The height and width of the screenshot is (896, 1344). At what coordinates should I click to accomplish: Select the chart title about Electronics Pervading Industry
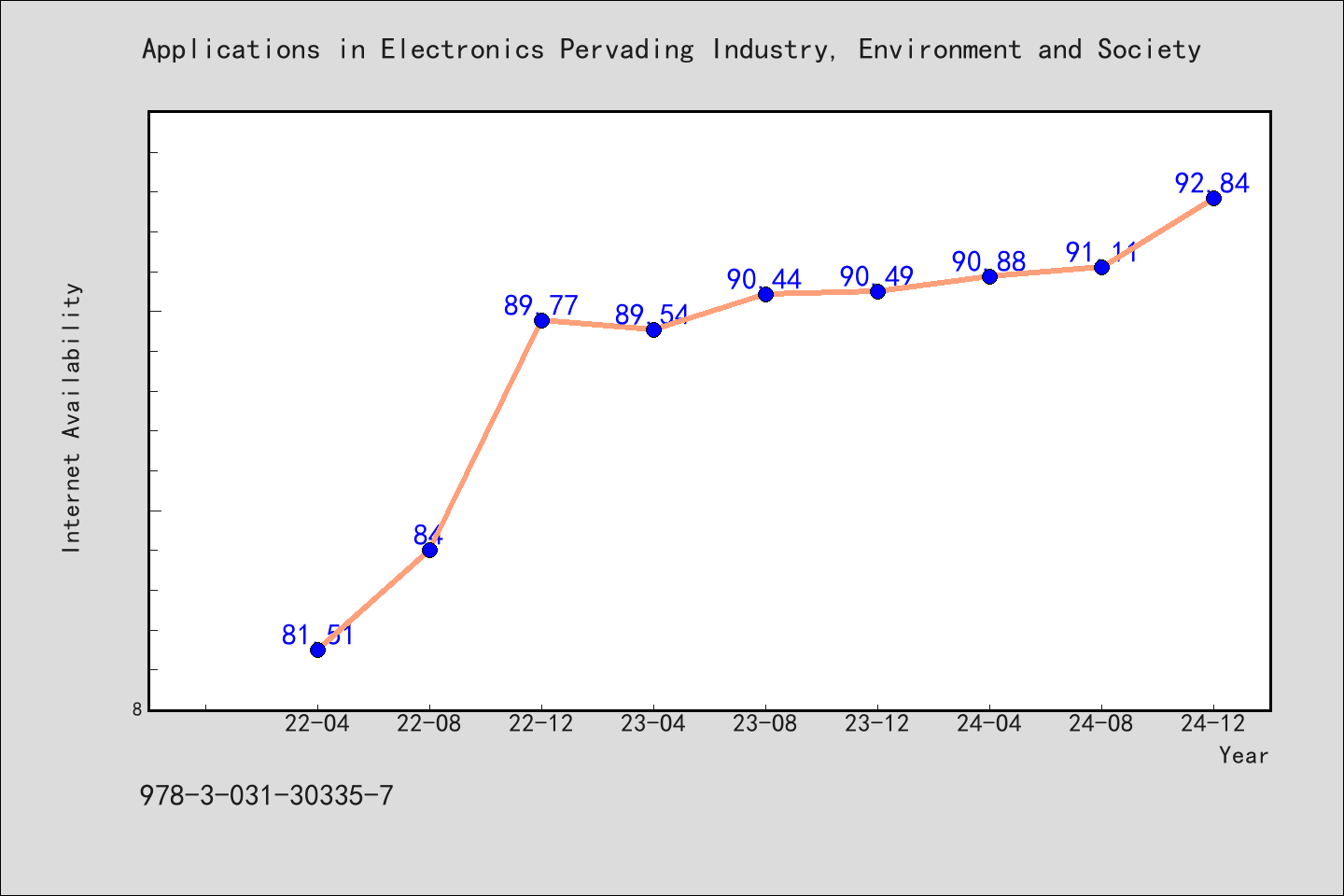point(671,49)
